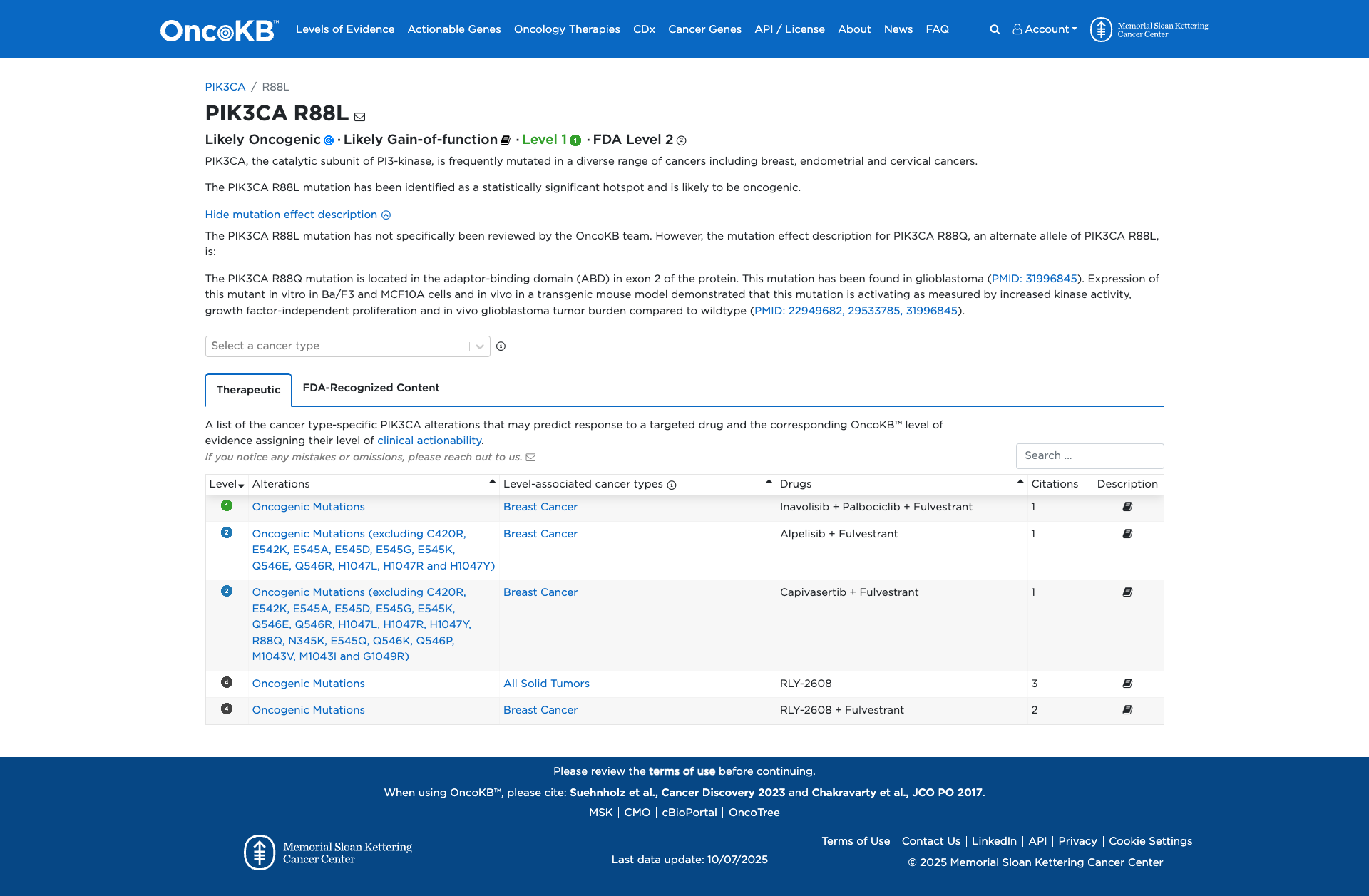
Task: Open Actionable Genes menu item
Action: pos(454,29)
